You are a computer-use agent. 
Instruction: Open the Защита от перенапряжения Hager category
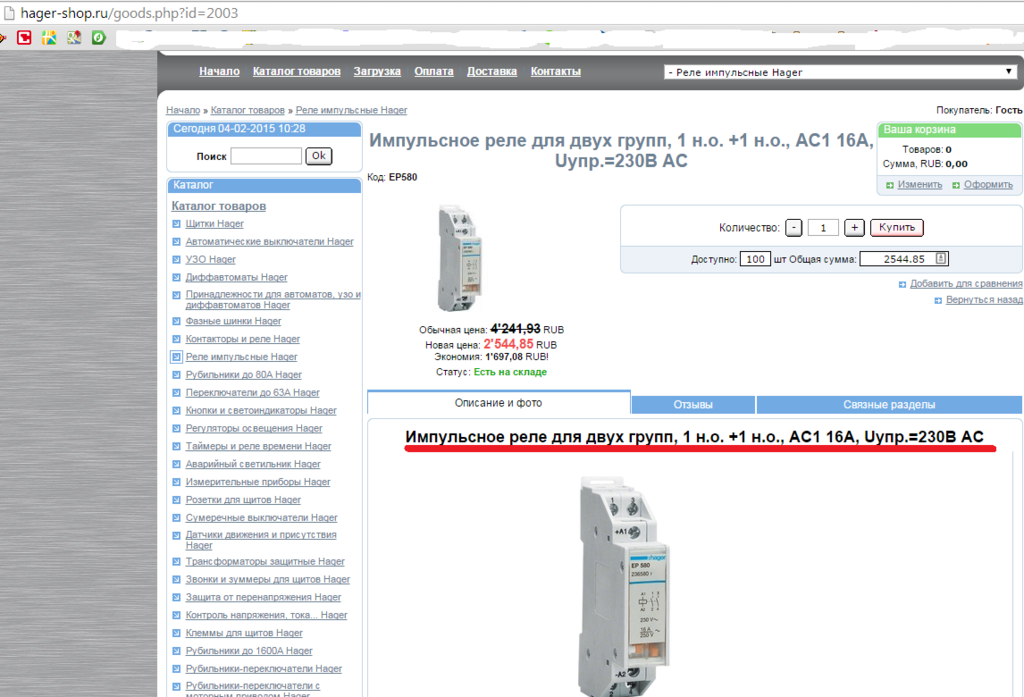tap(263, 597)
